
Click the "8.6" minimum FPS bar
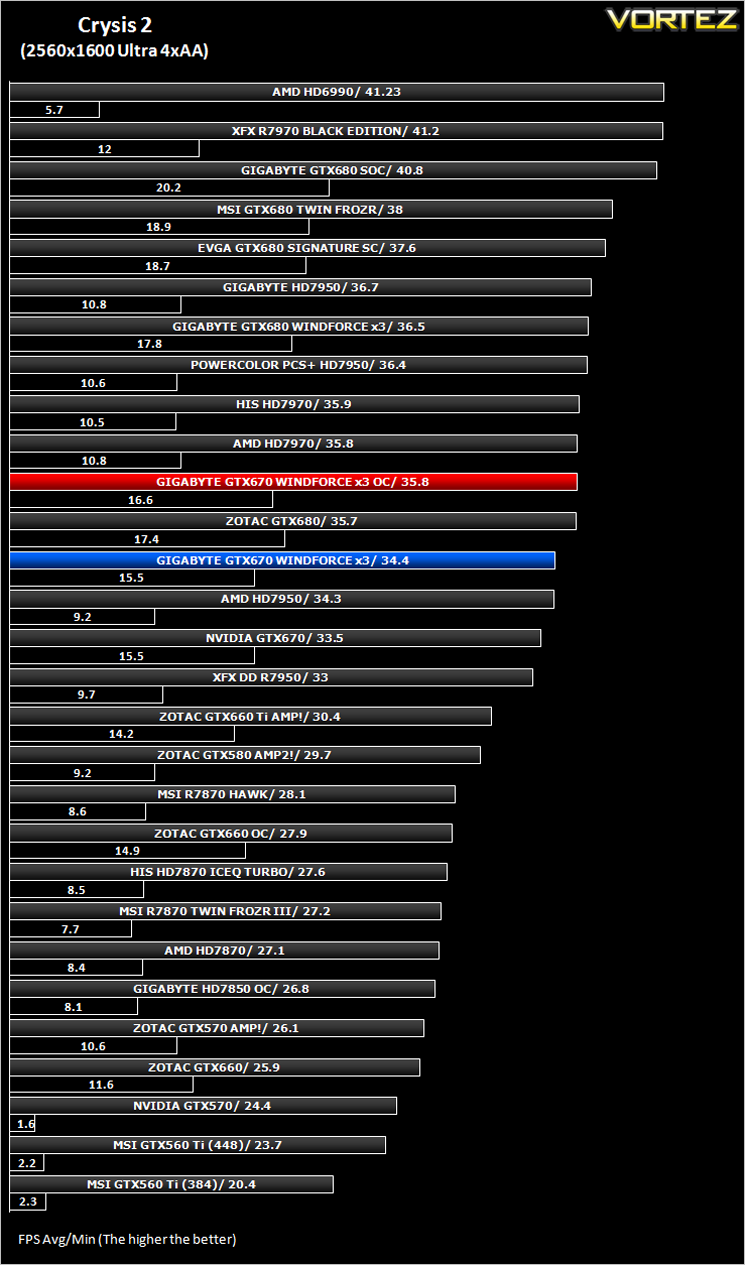tap(77, 813)
